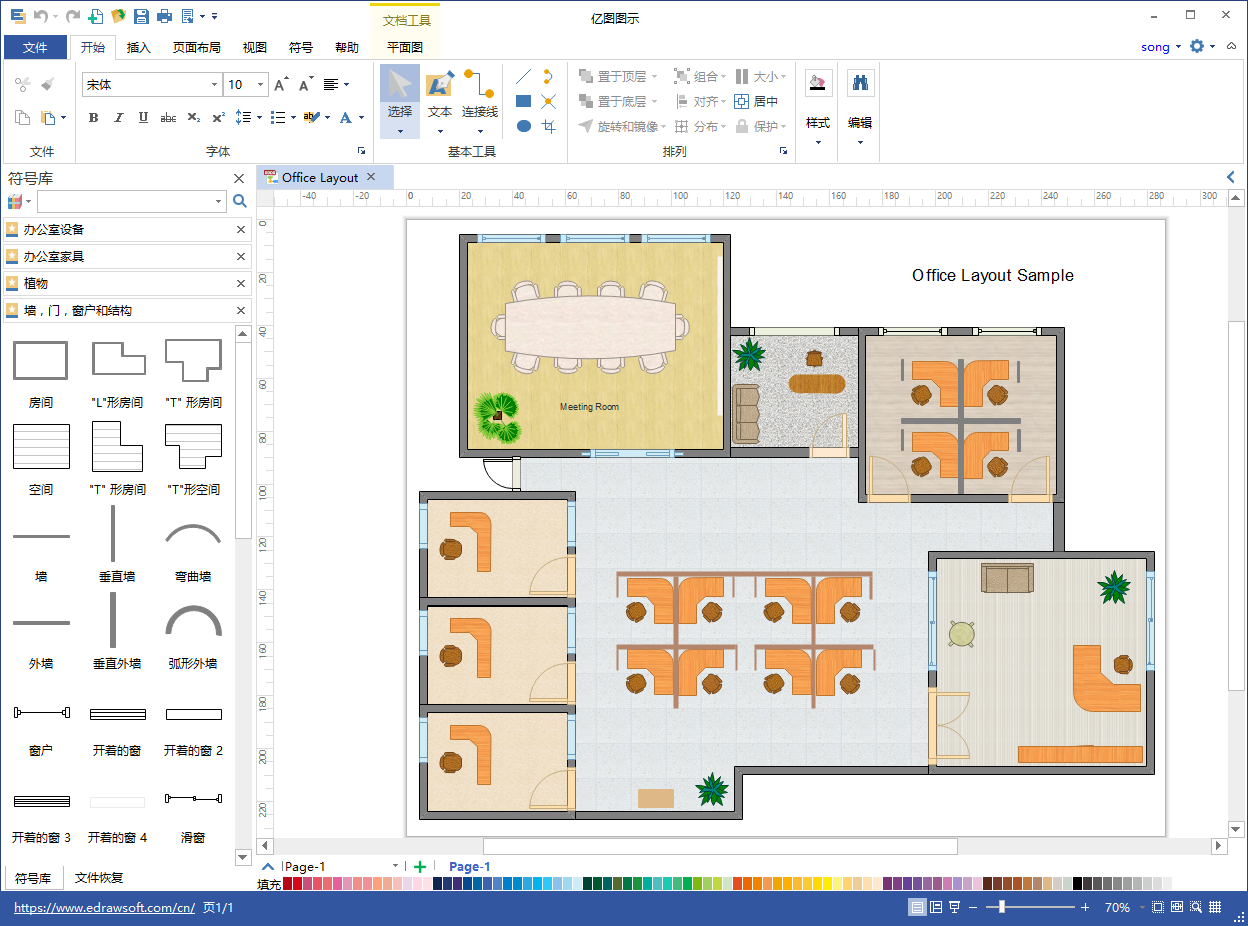Toggle underline text formatting
Viewport: 1248px width, 926px height.
143,118
